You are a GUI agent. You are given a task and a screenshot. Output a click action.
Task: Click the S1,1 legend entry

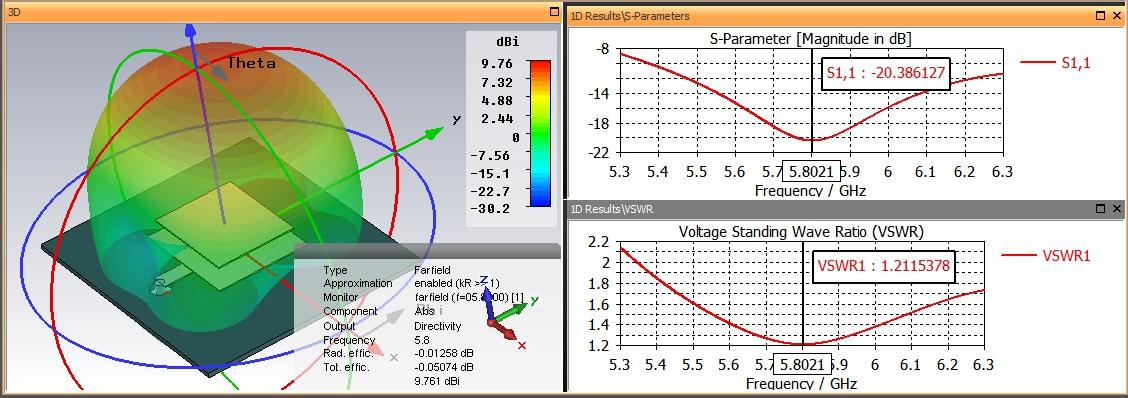click(x=1055, y=63)
